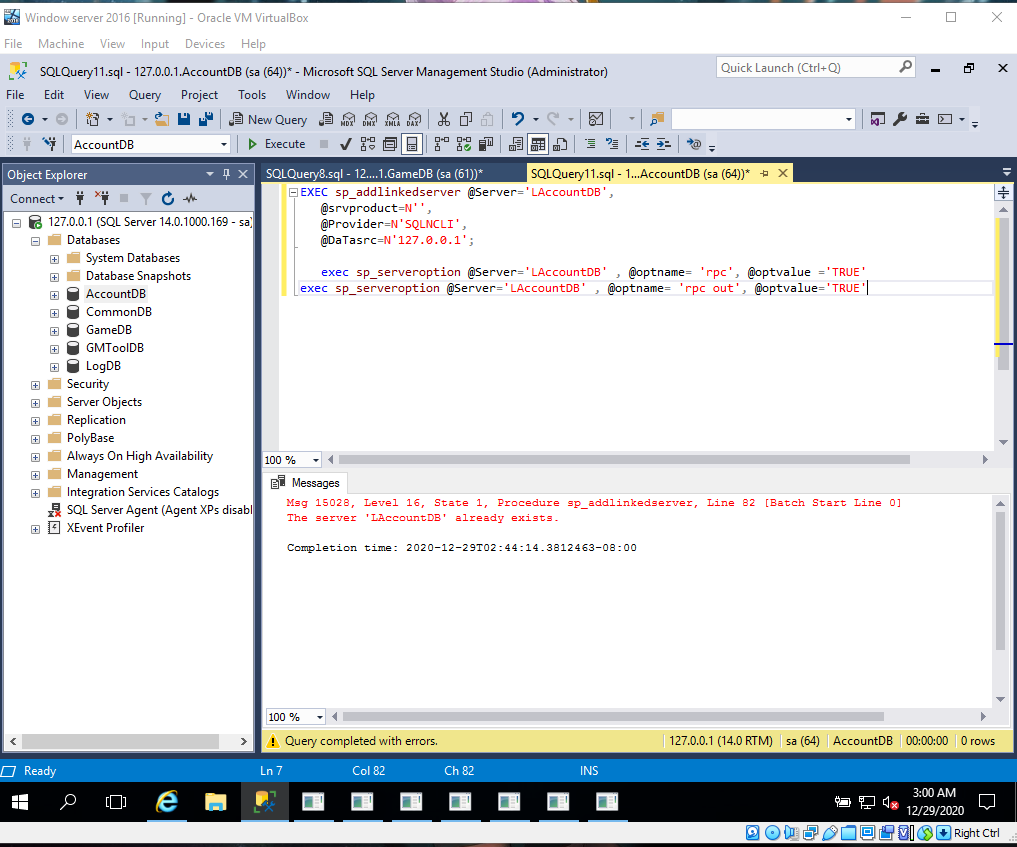Select Results to Grid mode

click(x=538, y=144)
